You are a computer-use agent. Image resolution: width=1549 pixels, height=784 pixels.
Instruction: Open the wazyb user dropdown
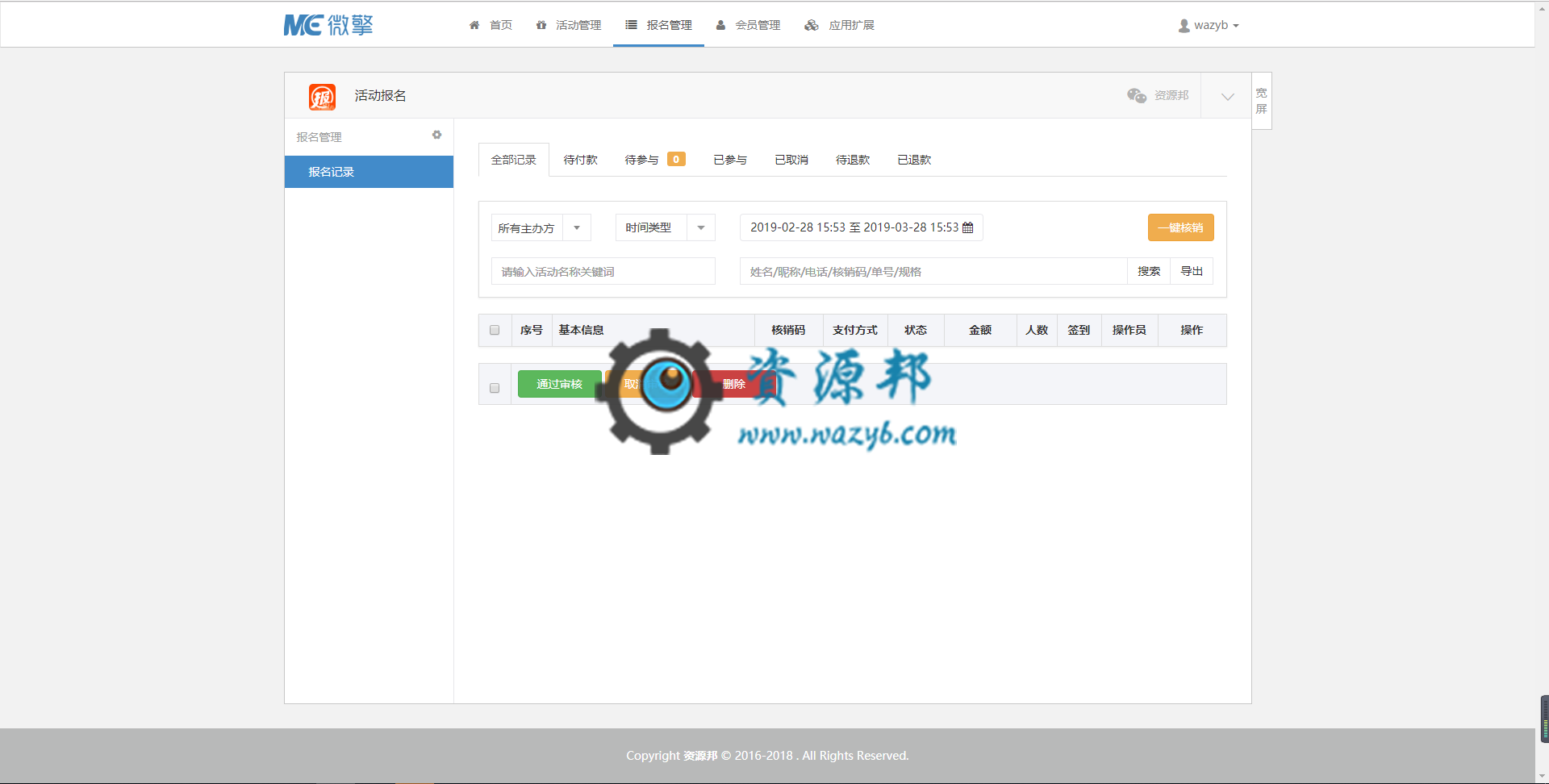1209,25
